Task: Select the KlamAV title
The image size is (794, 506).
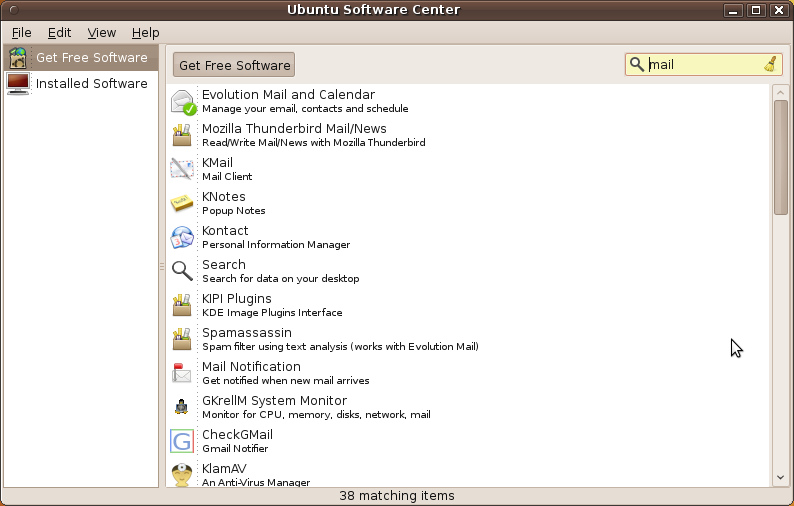Action: [x=224, y=469]
